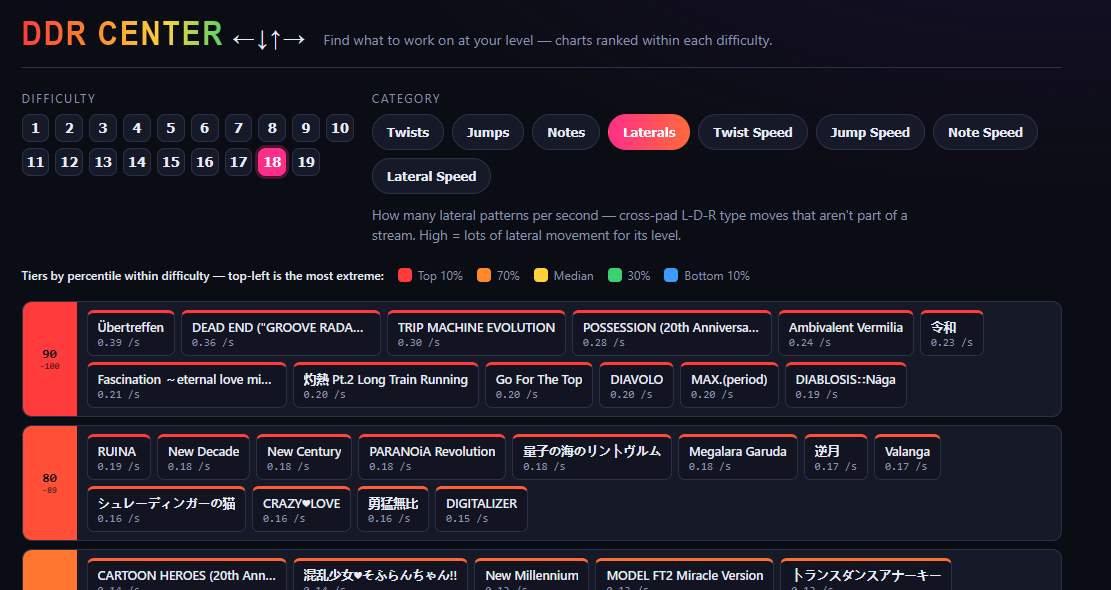1111x590 pixels.
Task: Open the Note Speed category
Action: point(986,132)
